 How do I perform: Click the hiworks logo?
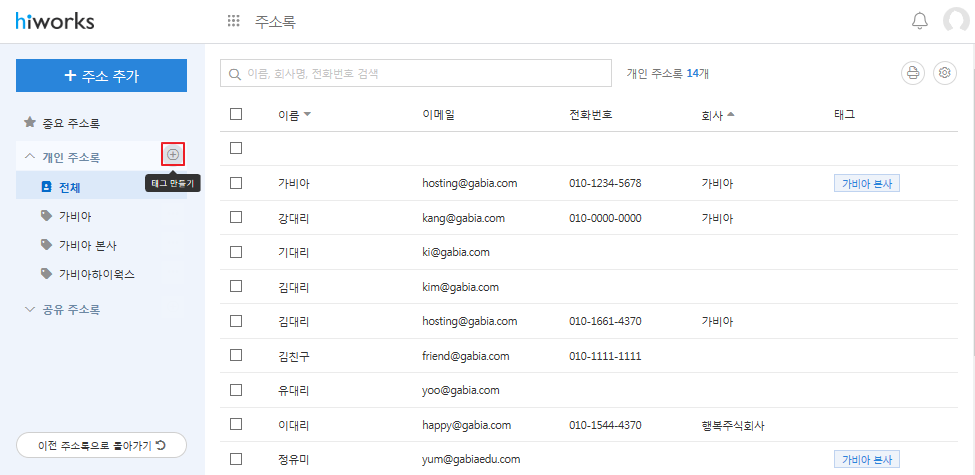(55, 21)
